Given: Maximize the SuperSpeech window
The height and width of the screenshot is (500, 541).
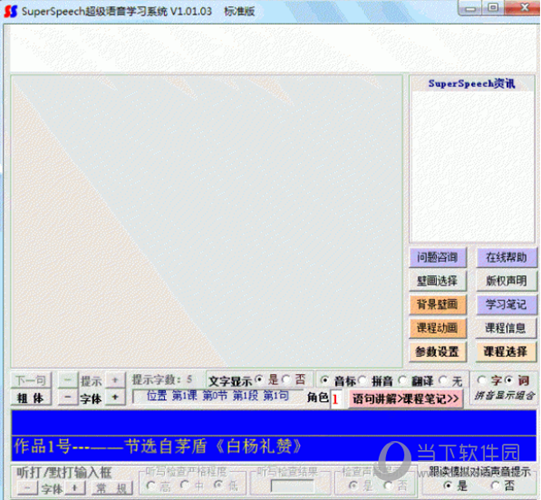Looking at the screenshot, I should pyautogui.click(x=493, y=8).
